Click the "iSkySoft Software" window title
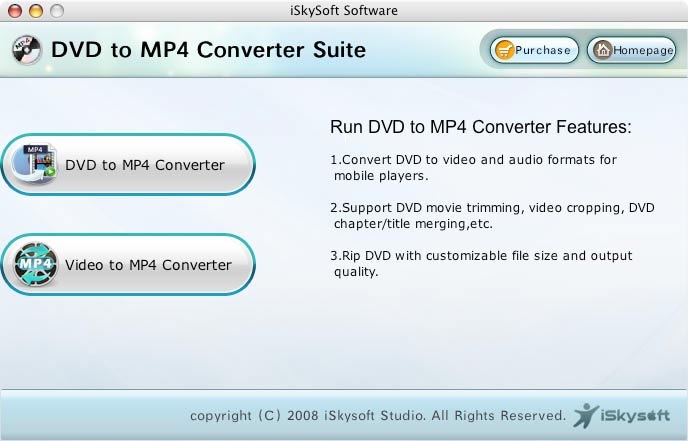 point(344,11)
